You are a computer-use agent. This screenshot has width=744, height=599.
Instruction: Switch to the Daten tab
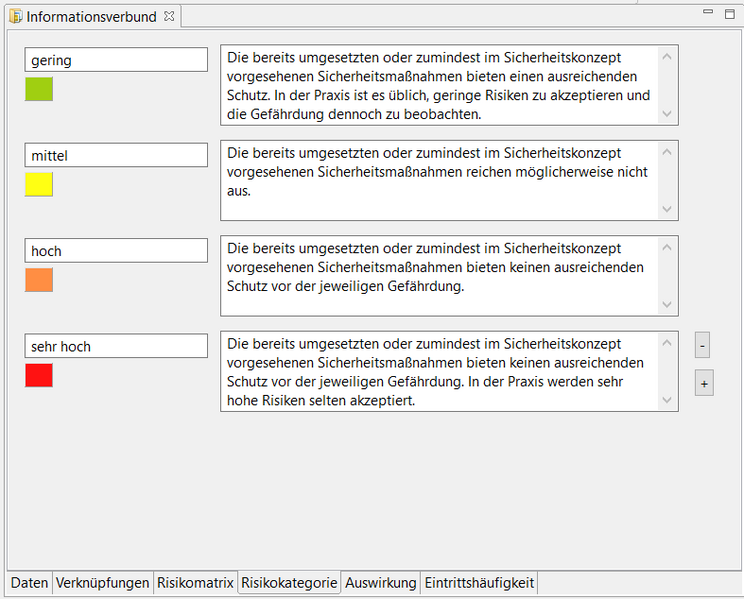click(29, 582)
